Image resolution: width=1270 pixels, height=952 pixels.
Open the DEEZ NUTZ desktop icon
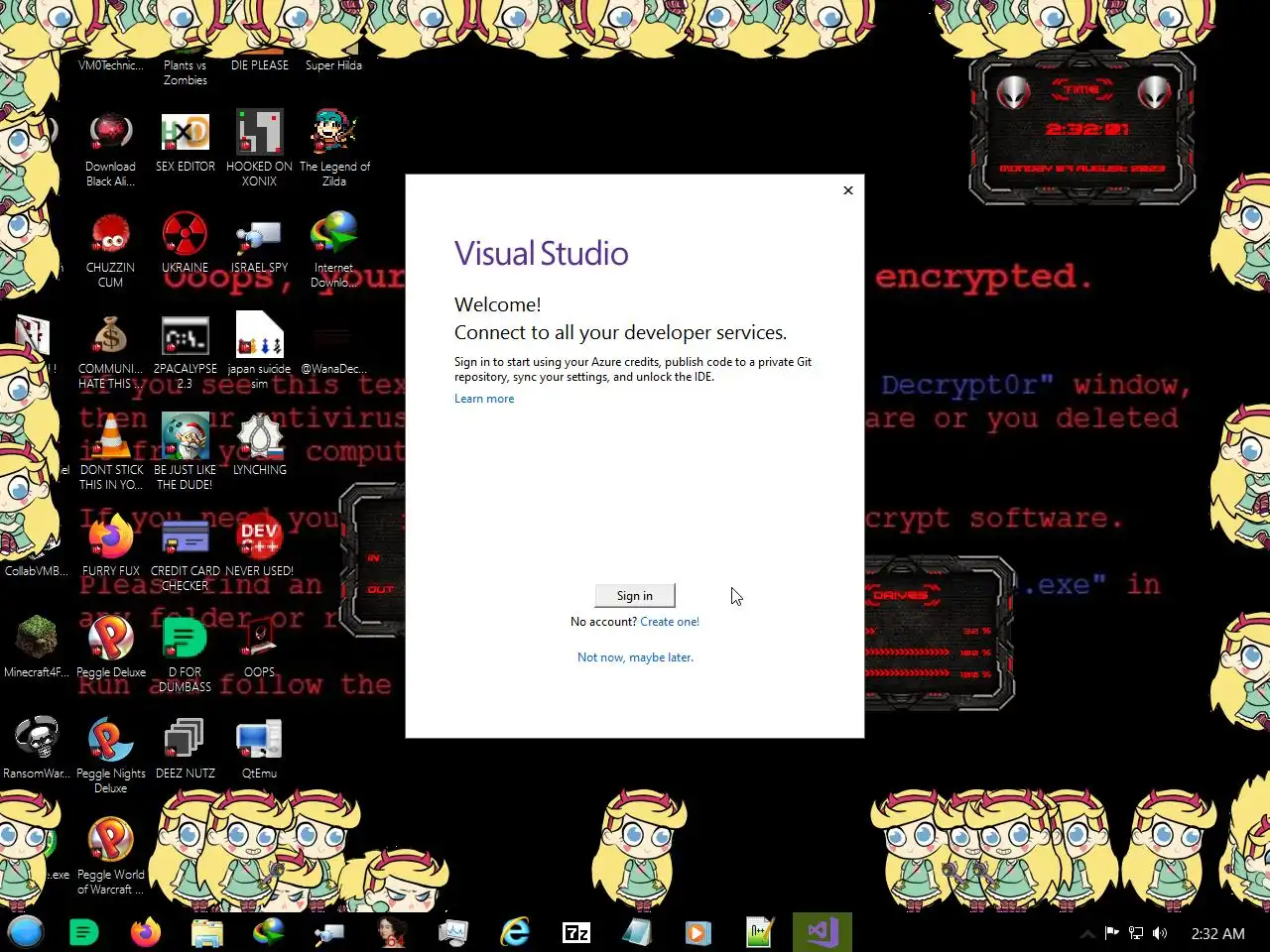pyautogui.click(x=186, y=749)
